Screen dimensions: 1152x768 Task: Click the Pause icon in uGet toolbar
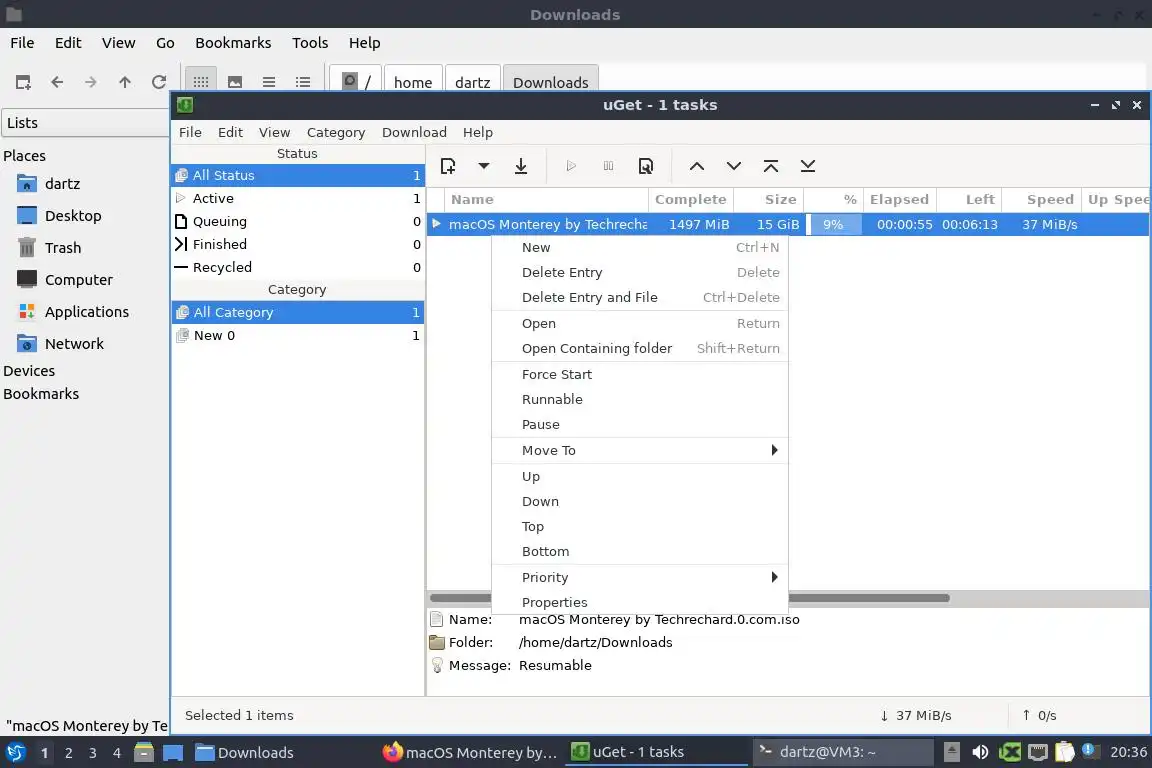tap(608, 166)
